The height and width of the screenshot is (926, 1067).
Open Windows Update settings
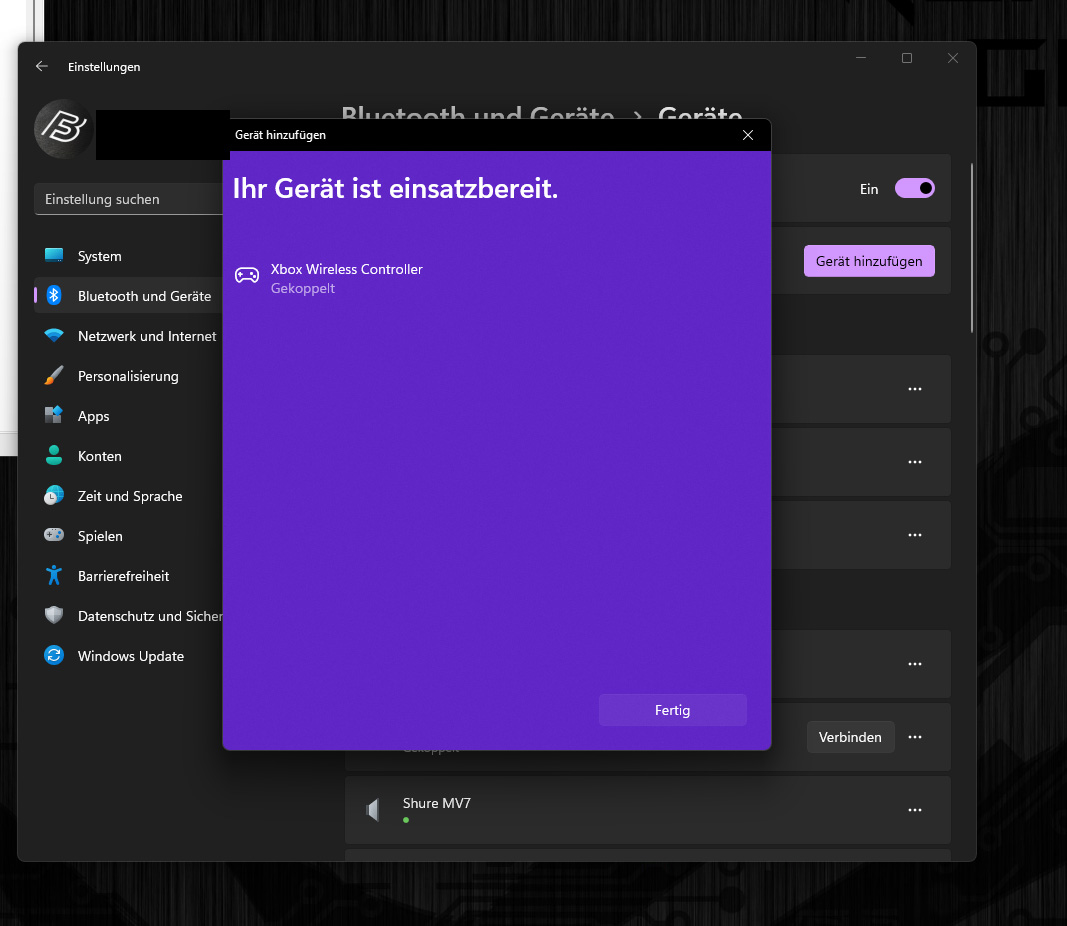tap(129, 656)
